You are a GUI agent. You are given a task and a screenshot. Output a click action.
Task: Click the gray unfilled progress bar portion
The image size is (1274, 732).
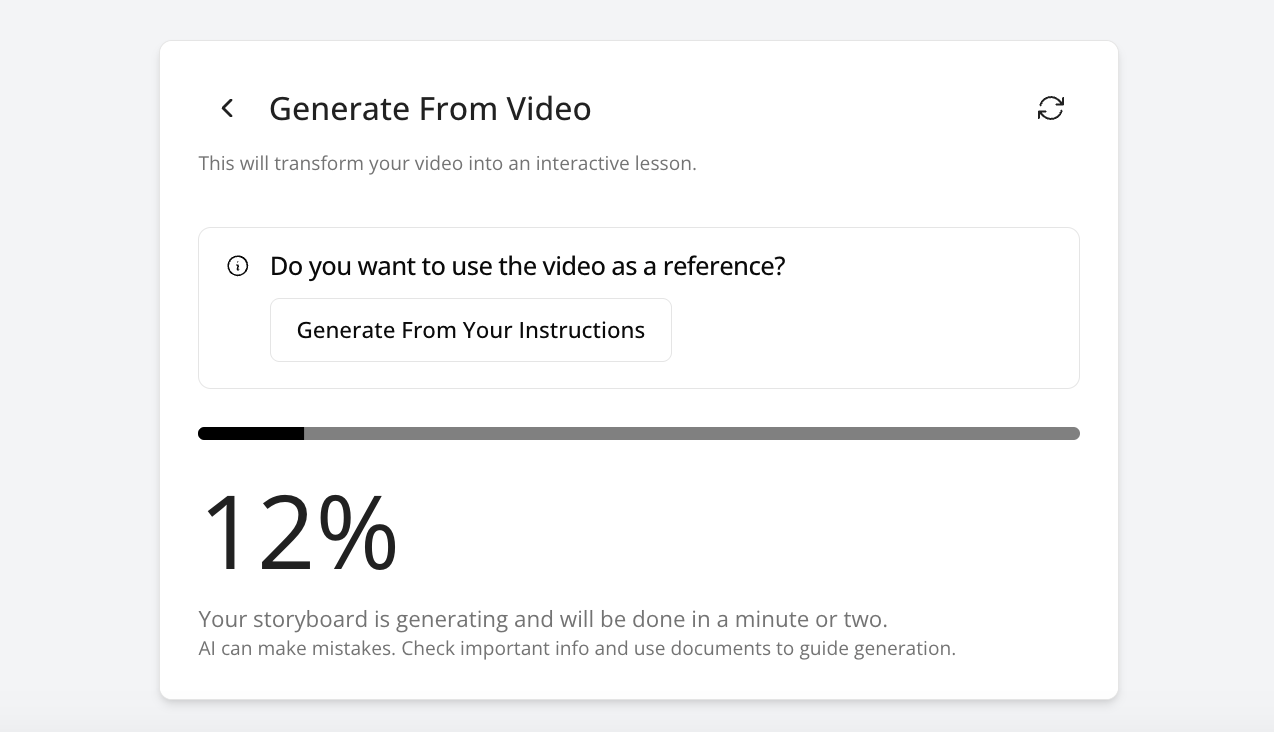(690, 433)
